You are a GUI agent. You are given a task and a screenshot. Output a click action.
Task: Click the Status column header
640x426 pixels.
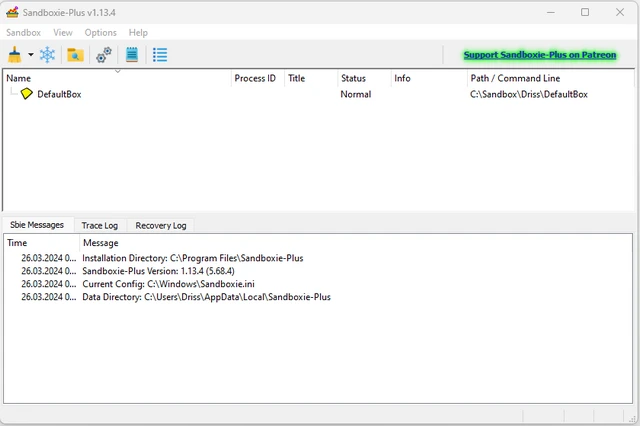[353, 78]
